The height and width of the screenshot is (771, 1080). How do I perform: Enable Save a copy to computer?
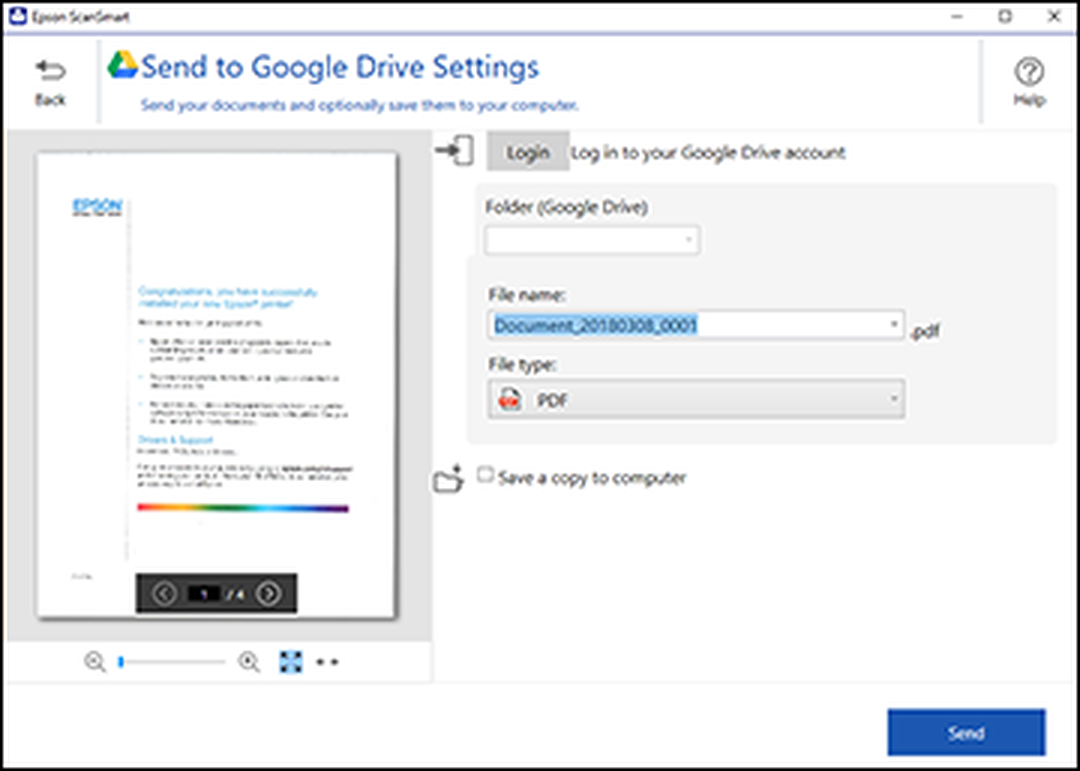pos(486,475)
